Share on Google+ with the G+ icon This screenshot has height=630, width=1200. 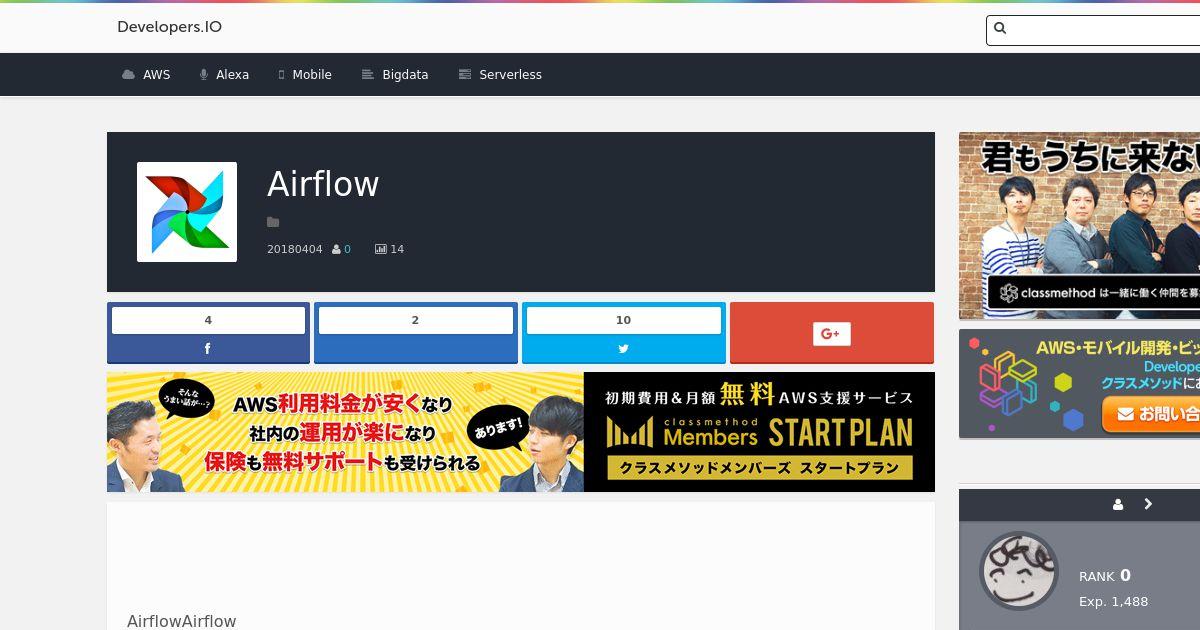[832, 334]
